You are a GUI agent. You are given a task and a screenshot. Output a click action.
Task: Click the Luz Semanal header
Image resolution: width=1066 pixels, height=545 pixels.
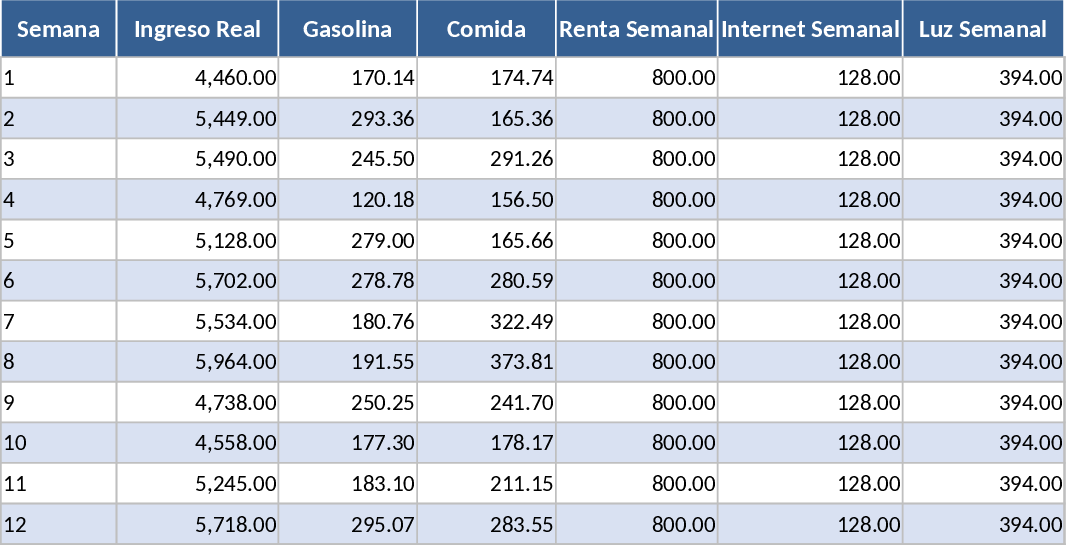point(983,29)
